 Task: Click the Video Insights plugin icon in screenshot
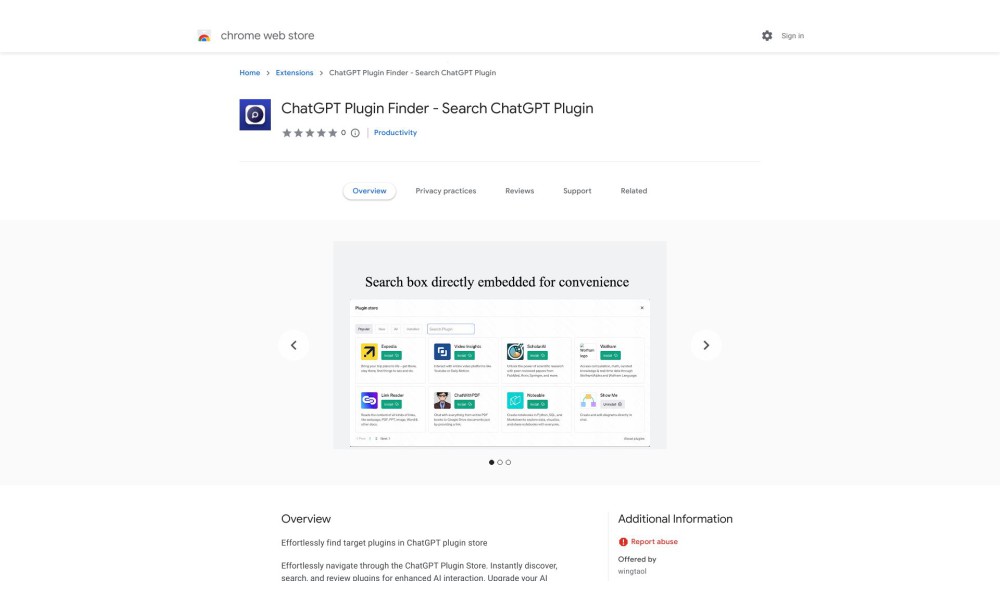click(442, 351)
